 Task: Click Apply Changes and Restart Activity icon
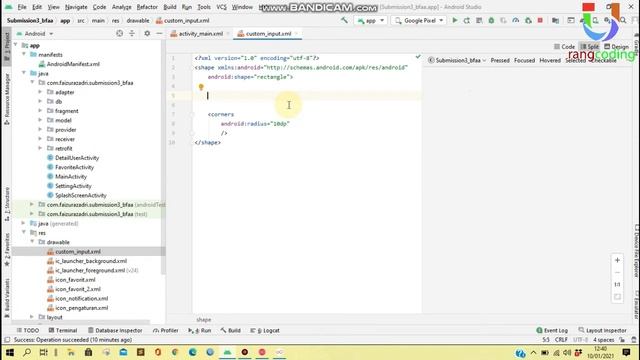point(467,20)
